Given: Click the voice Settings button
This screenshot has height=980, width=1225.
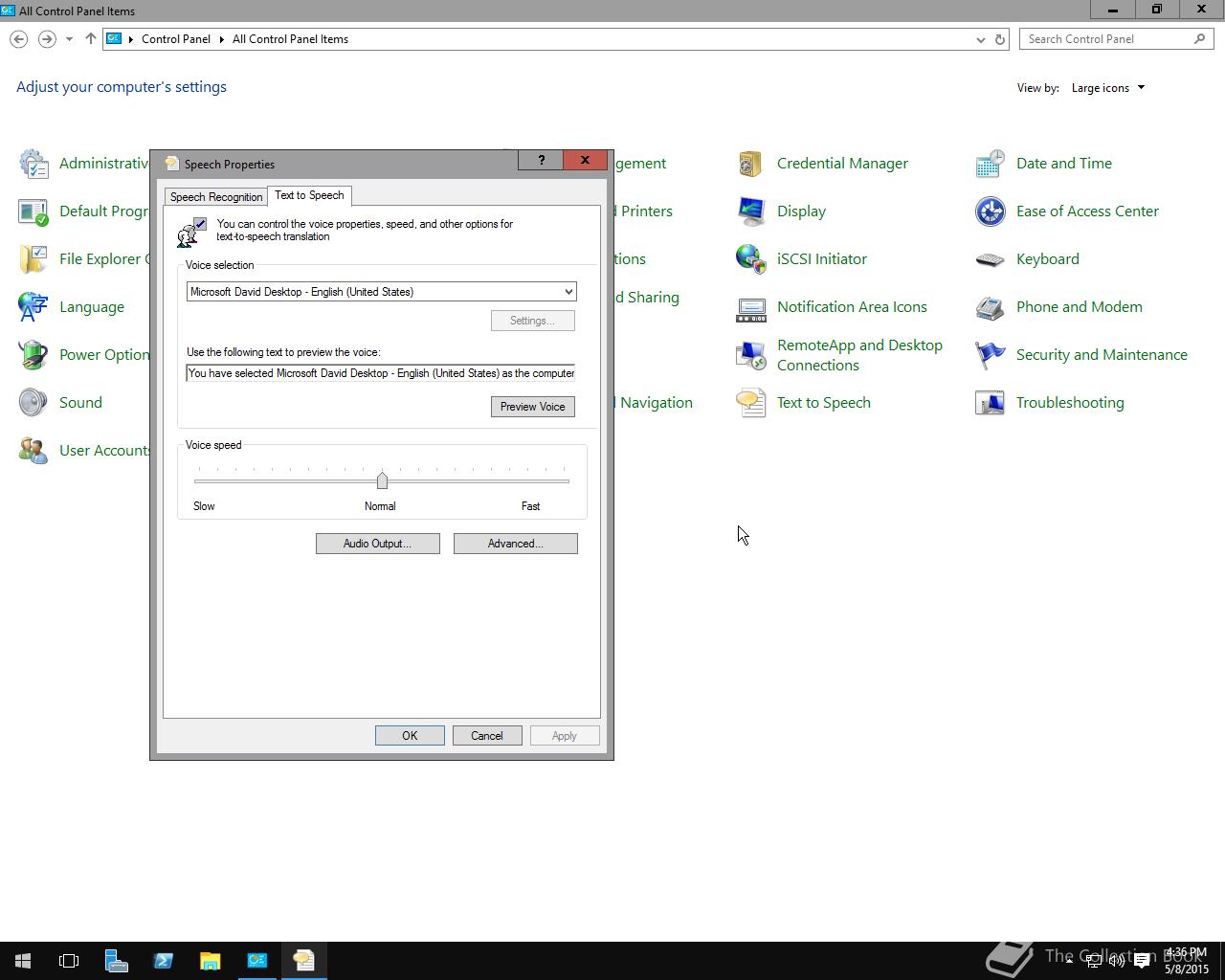Looking at the screenshot, I should tap(532, 321).
